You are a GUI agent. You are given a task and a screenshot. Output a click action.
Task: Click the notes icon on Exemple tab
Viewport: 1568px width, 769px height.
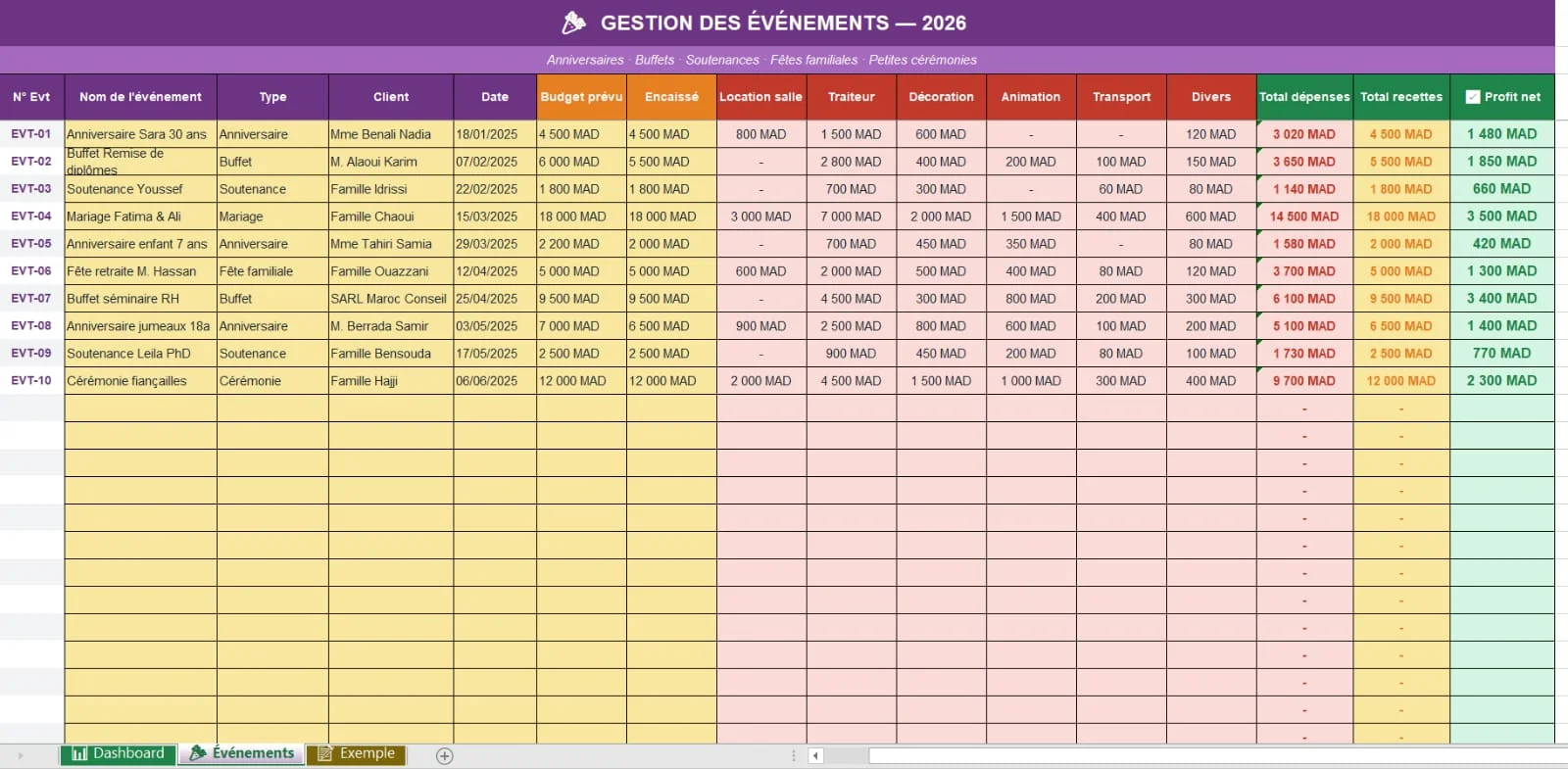coord(325,753)
